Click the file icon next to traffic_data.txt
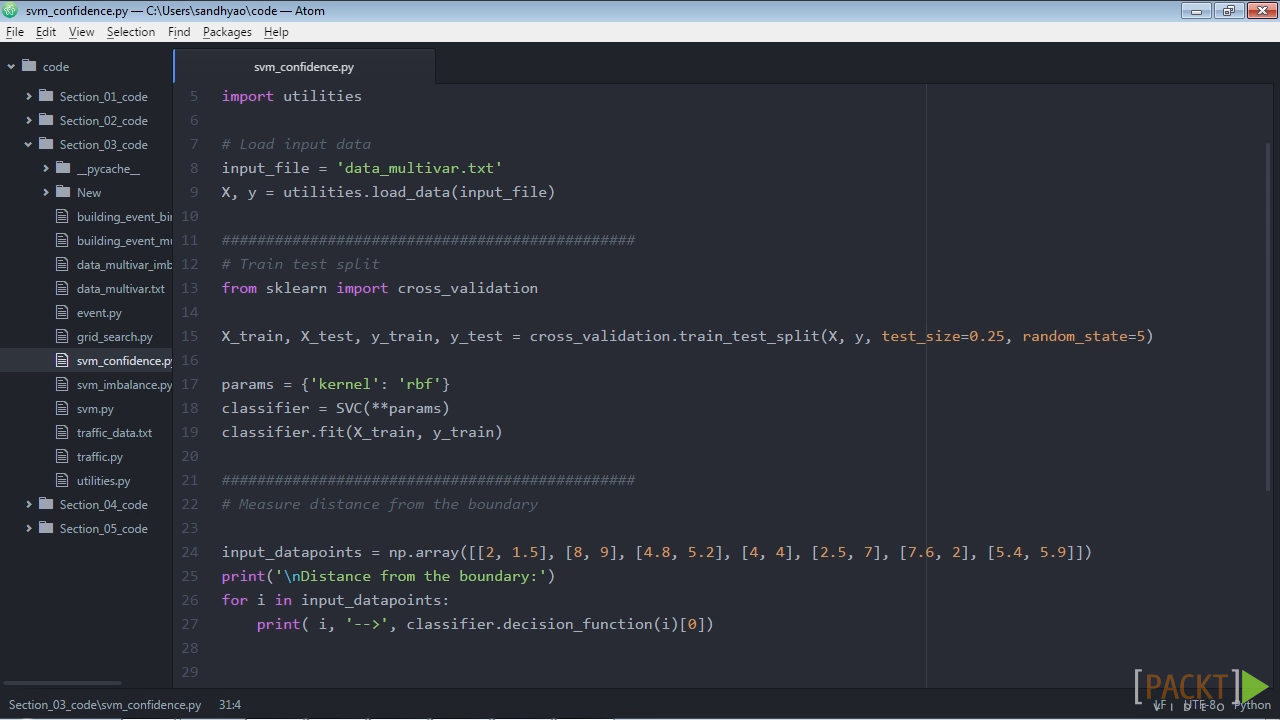Image resolution: width=1280 pixels, height=720 pixels. coord(62,433)
